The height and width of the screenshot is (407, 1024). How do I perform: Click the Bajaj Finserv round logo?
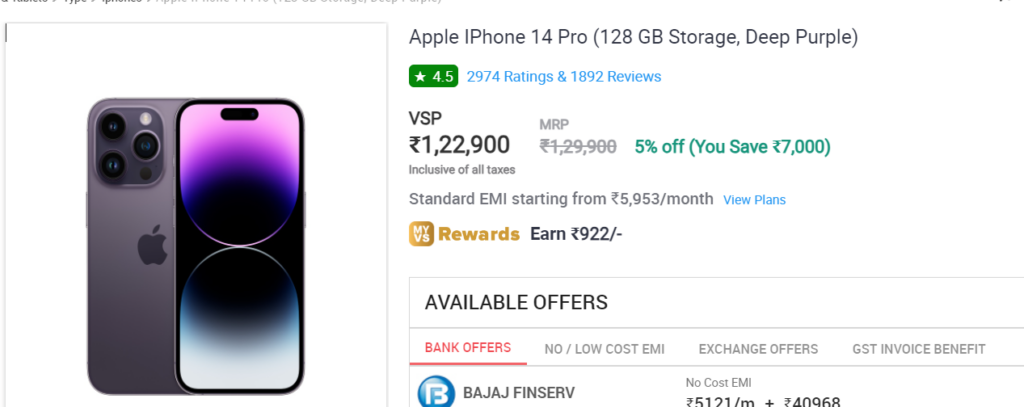436,392
